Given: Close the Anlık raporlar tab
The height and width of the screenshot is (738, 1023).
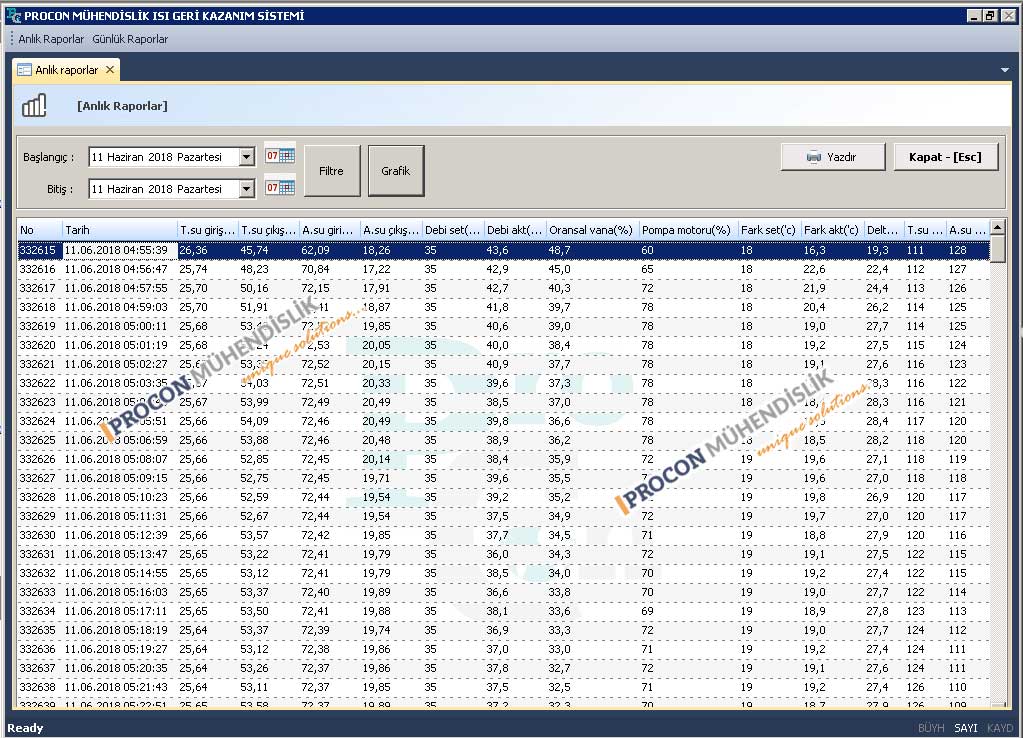Looking at the screenshot, I should point(110,69).
